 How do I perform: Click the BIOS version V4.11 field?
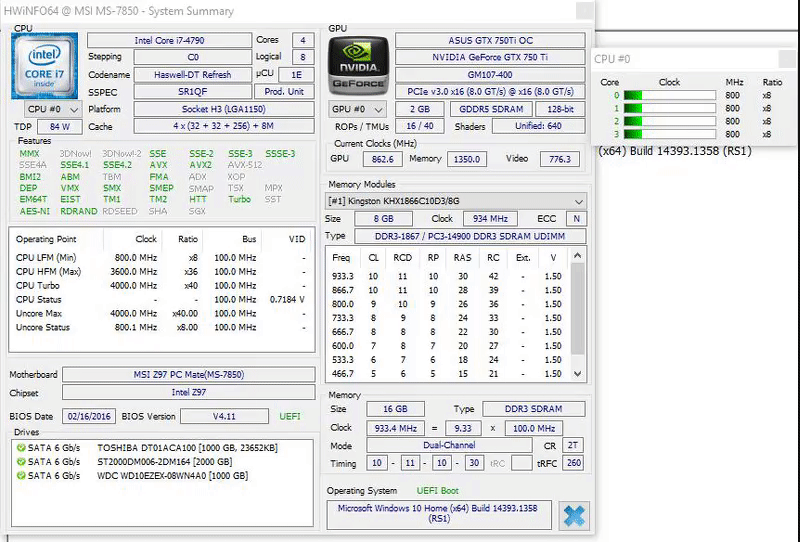pyautogui.click(x=224, y=416)
